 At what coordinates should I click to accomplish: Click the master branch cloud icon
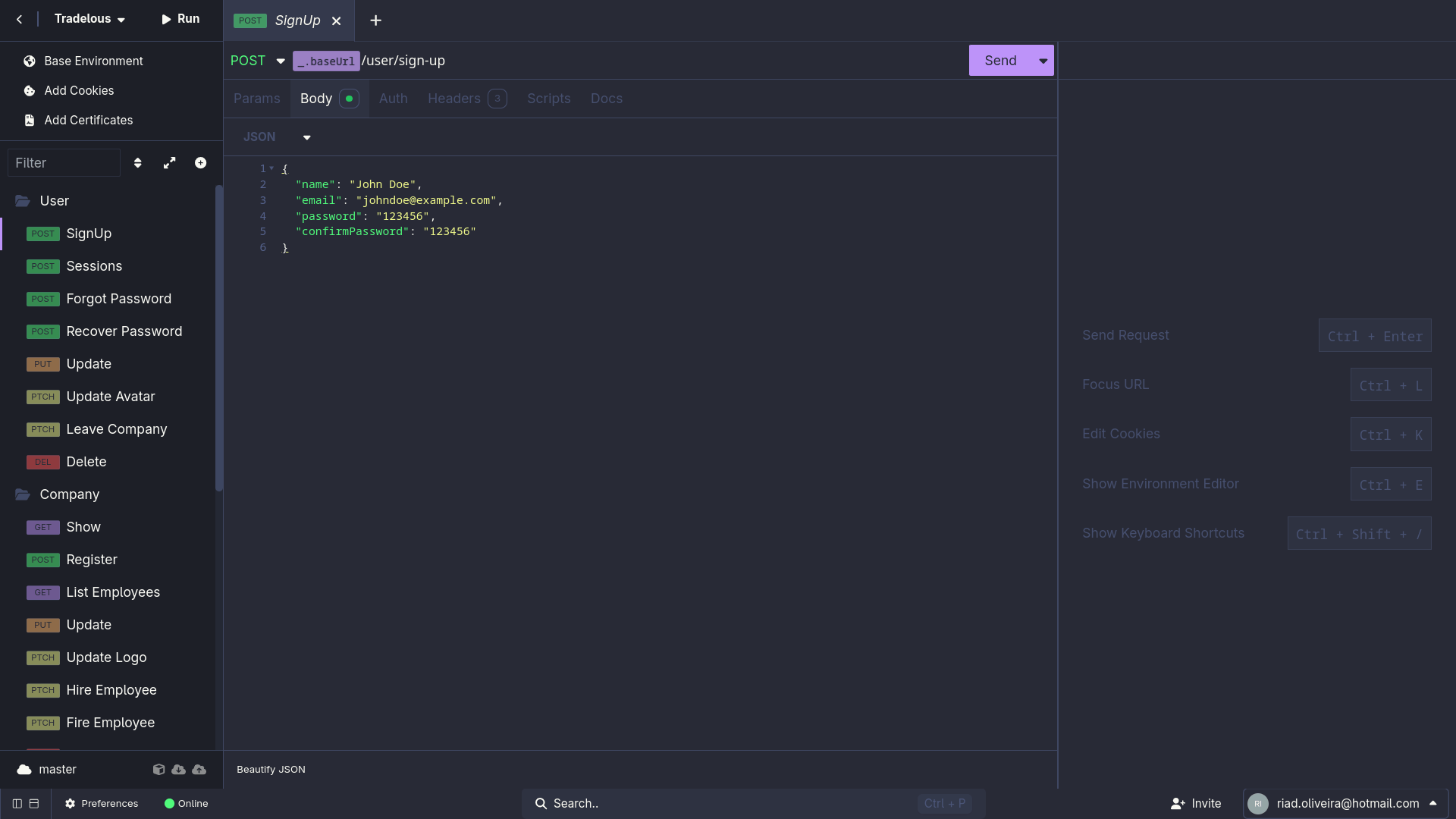[24, 770]
